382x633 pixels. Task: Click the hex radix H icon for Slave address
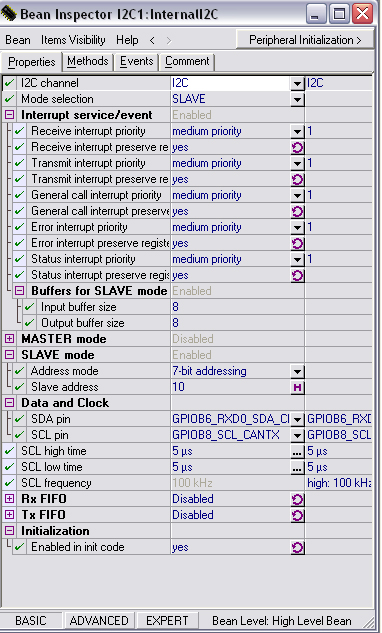297,388
